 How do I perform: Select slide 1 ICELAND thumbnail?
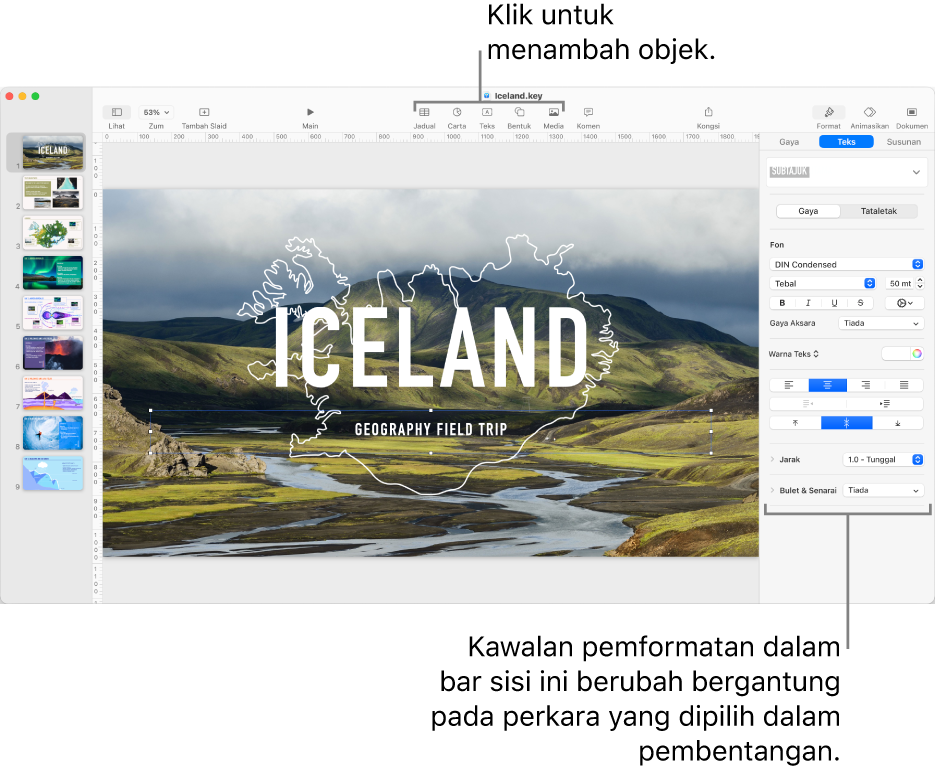point(53,152)
